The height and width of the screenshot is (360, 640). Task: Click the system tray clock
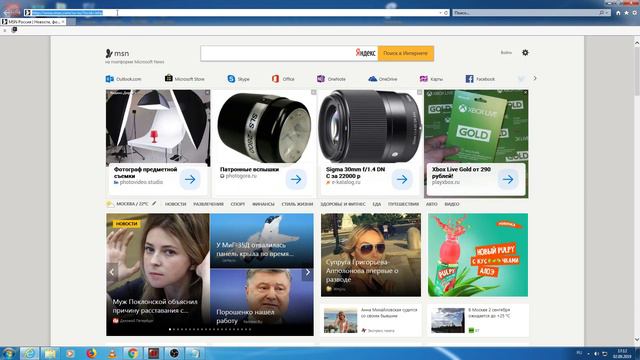tap(622, 353)
